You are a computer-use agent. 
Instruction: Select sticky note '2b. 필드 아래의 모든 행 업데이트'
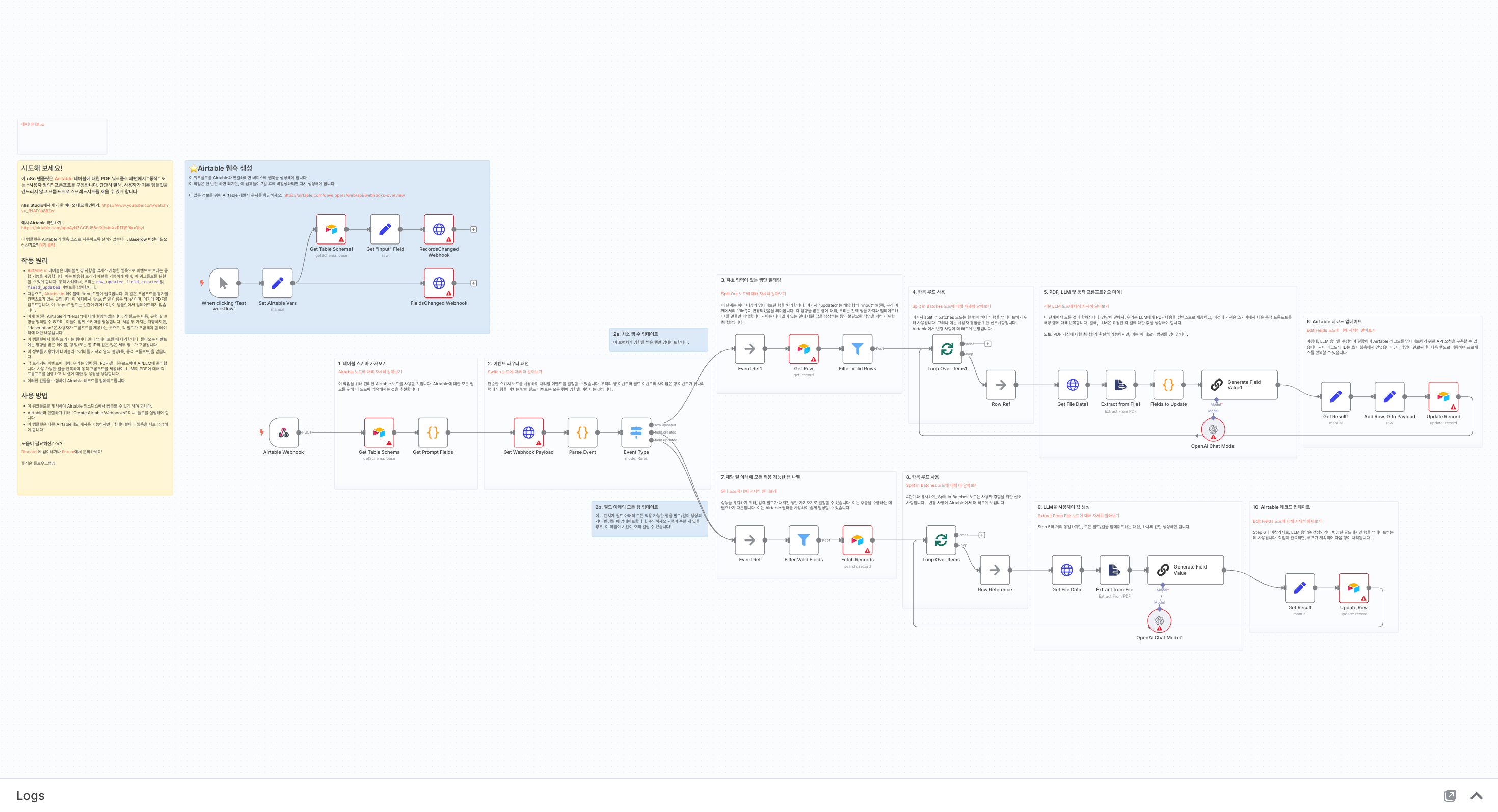(x=650, y=519)
